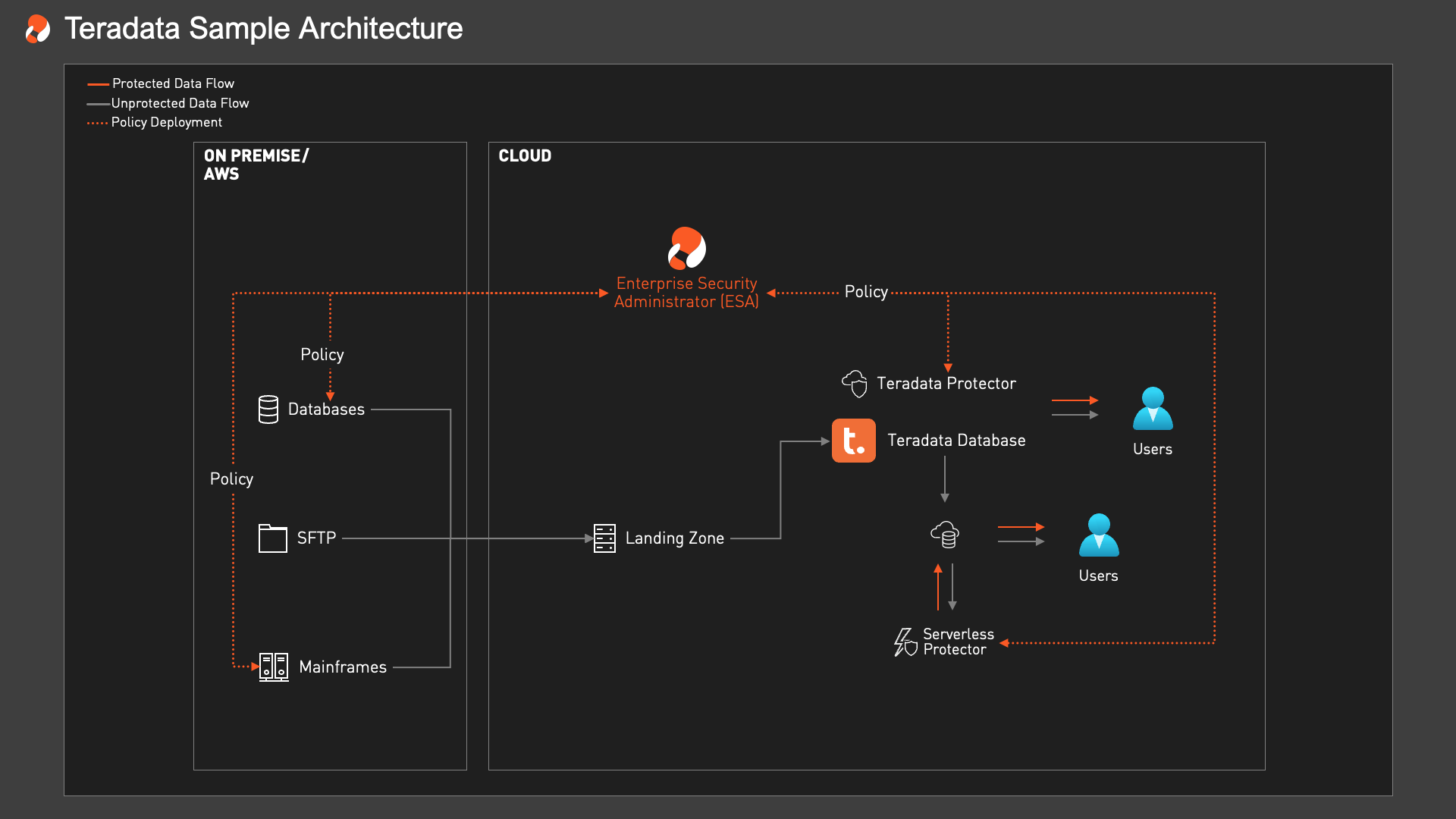
Task: Click the lower Users person icon
Action: (x=1099, y=535)
